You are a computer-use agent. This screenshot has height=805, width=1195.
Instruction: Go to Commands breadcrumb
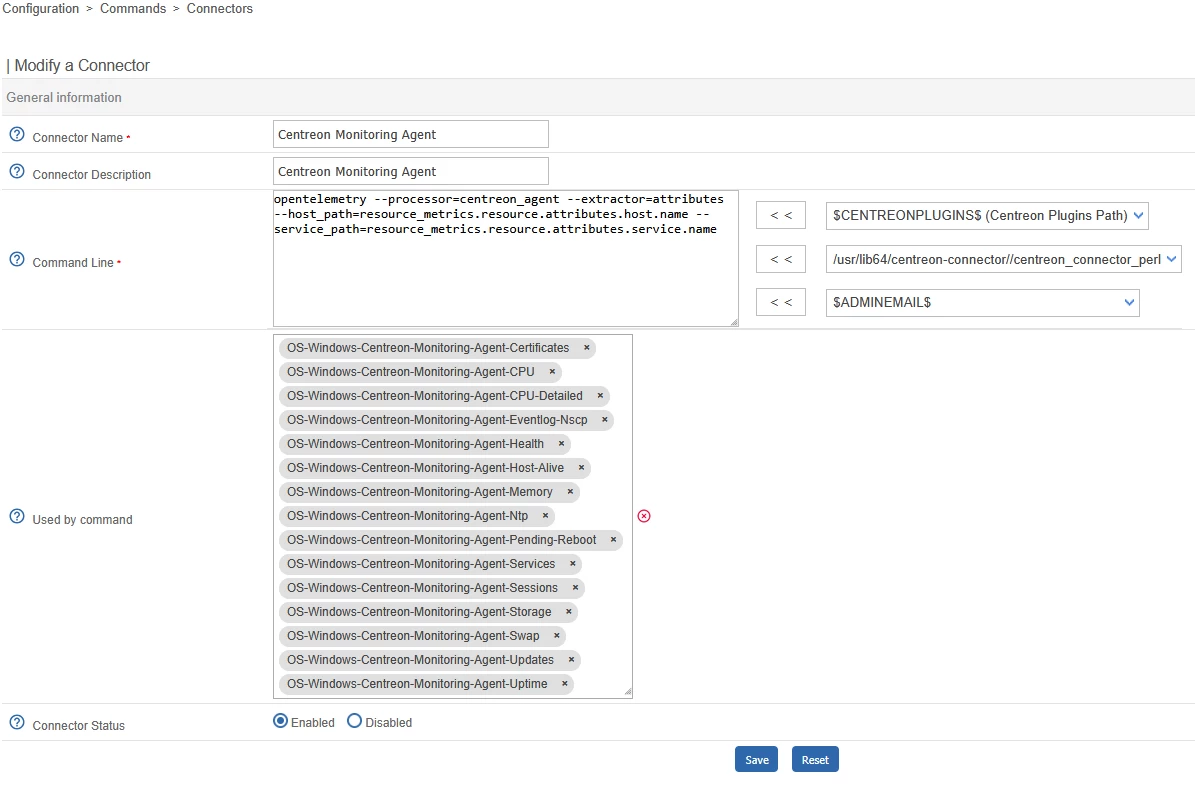[133, 8]
